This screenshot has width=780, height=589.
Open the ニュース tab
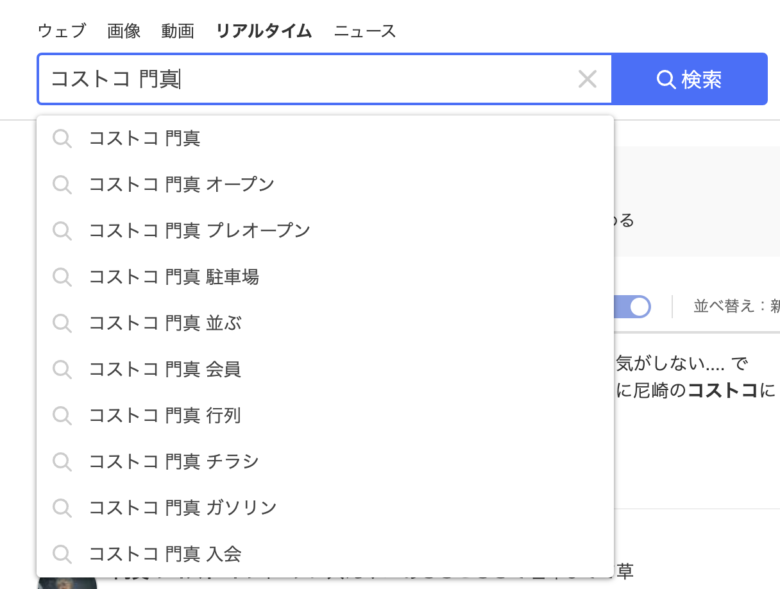(x=365, y=31)
